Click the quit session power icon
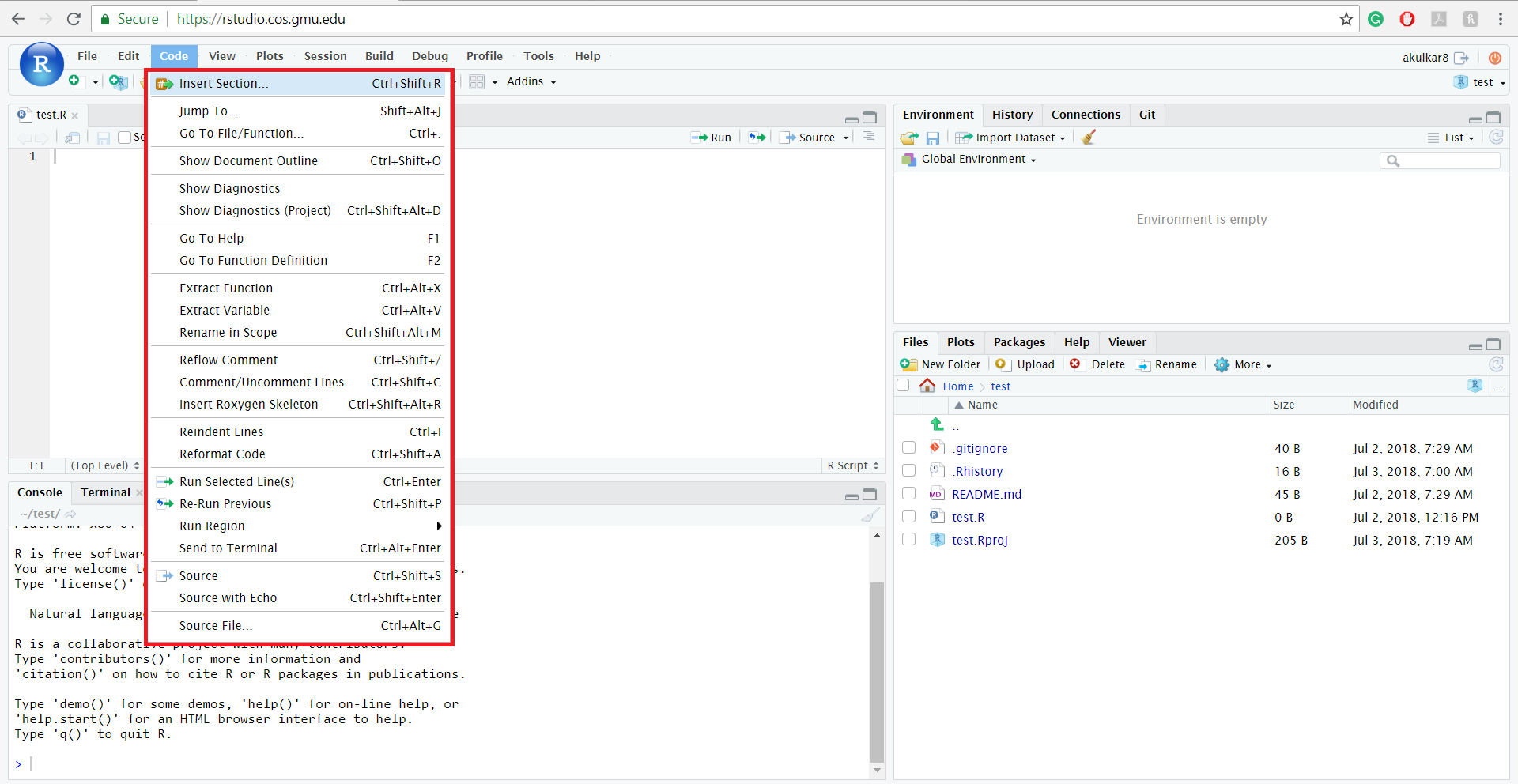The image size is (1518, 784). [x=1494, y=58]
